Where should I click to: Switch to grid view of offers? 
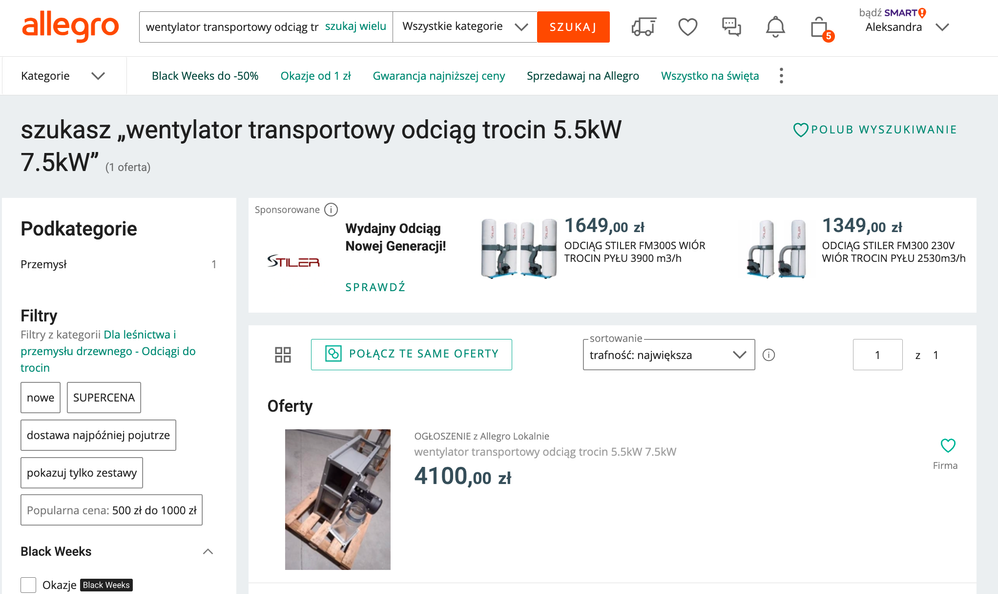coord(283,355)
